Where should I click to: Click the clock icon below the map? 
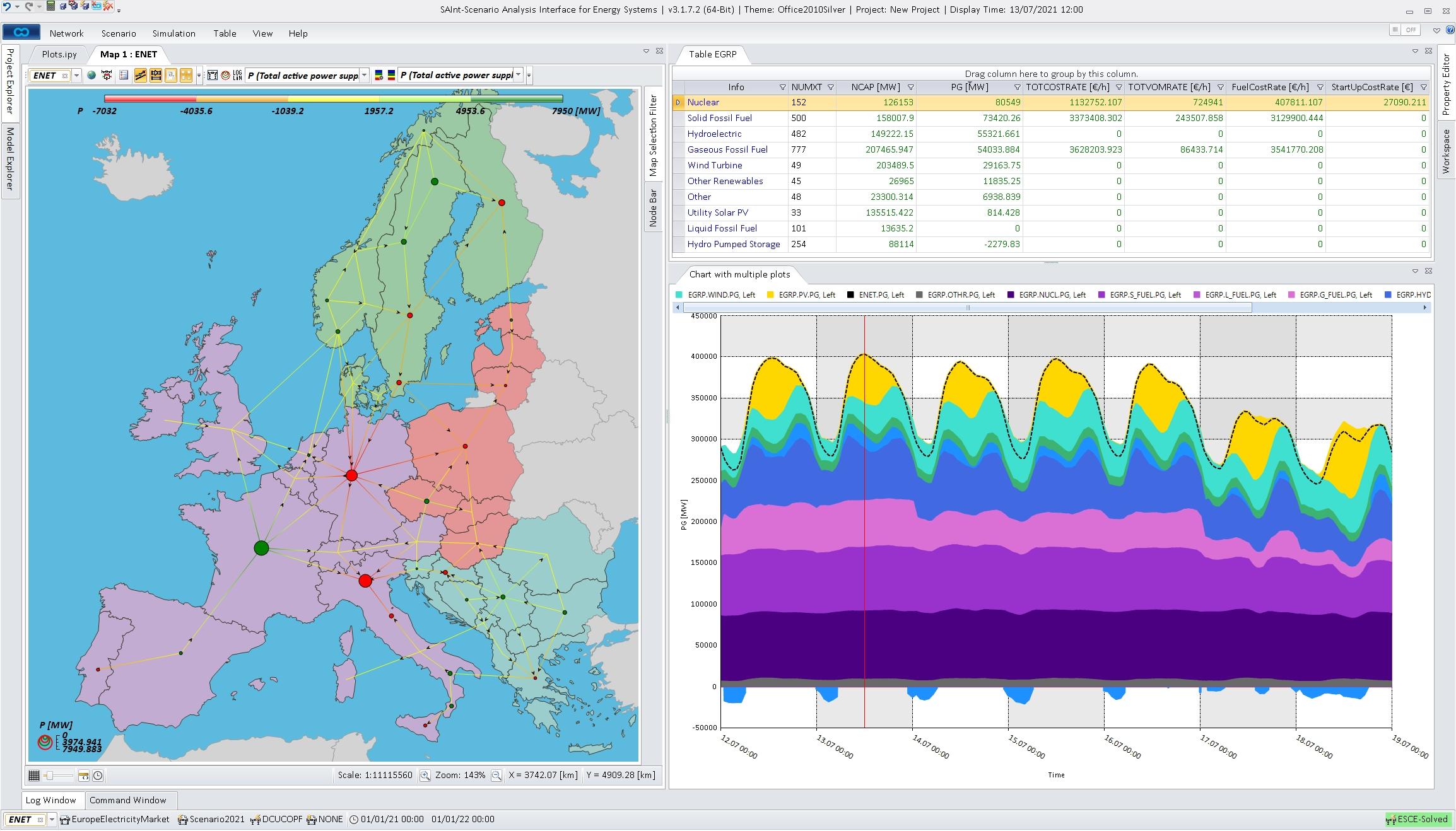point(98,776)
